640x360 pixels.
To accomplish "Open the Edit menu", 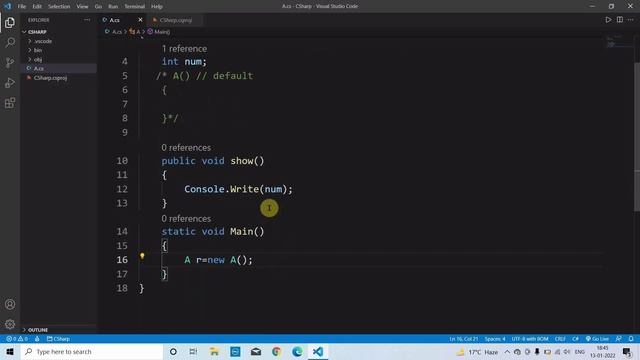I will pos(37,6).
